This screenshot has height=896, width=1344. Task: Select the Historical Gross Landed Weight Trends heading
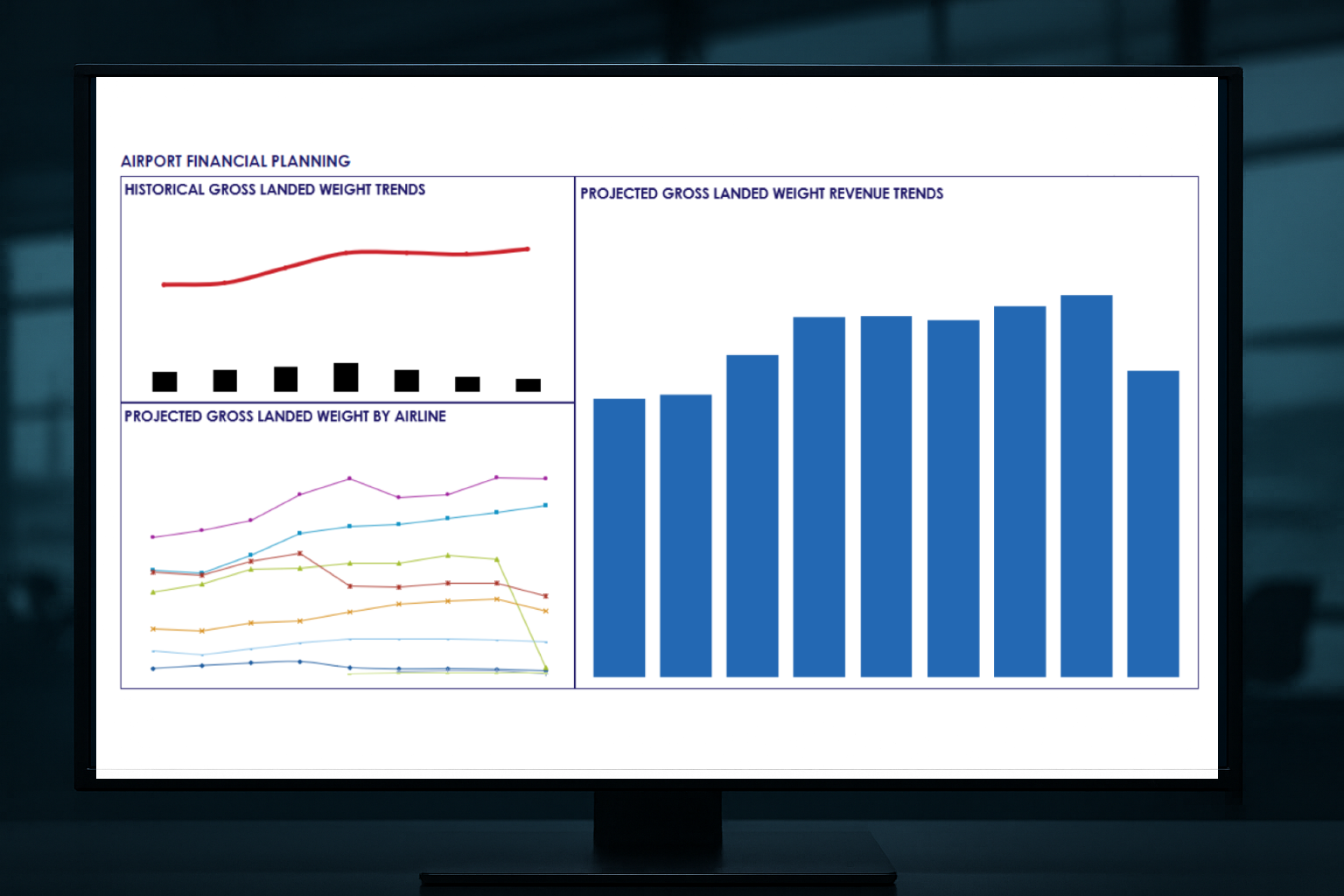click(275, 190)
